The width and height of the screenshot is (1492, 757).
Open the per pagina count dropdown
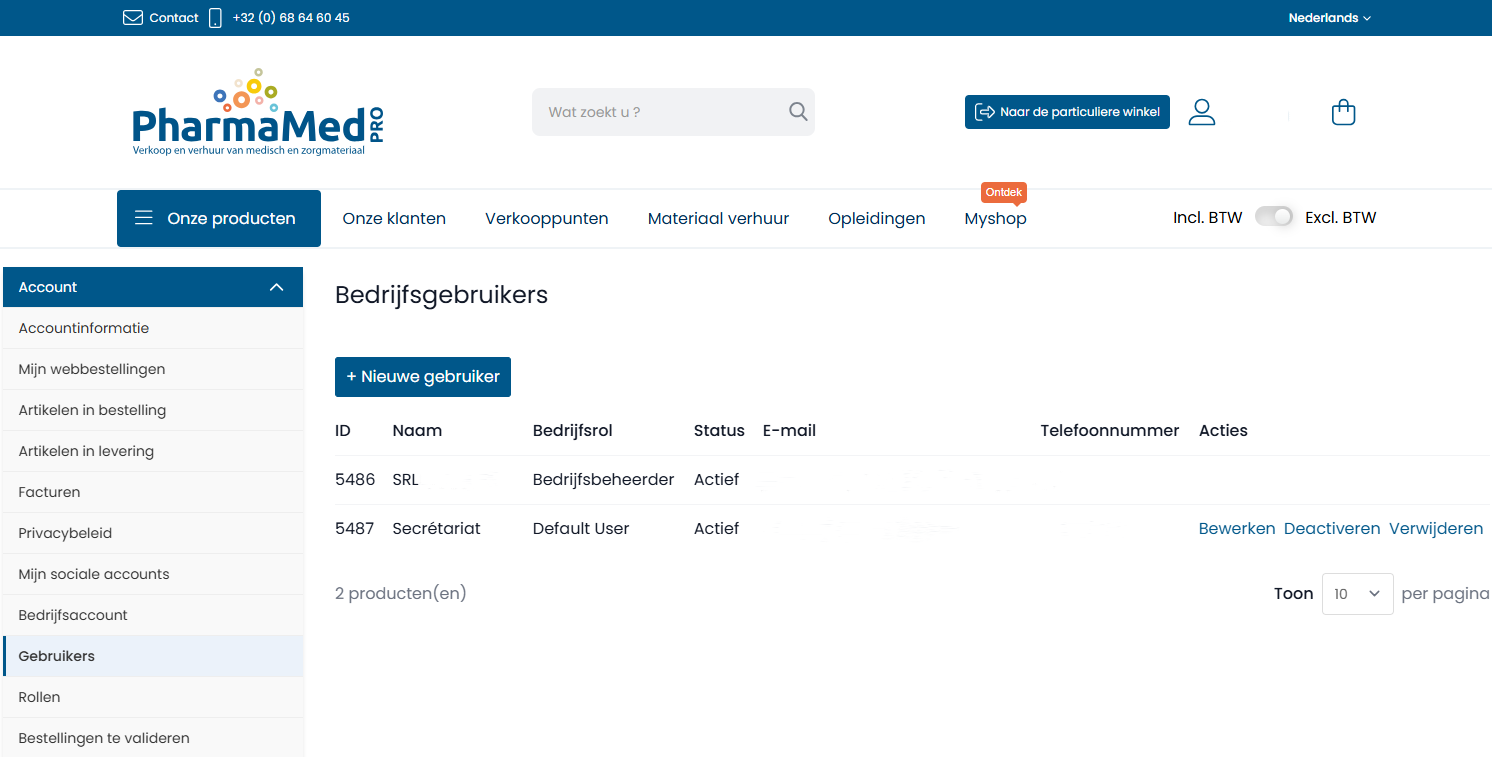[x=1357, y=594]
